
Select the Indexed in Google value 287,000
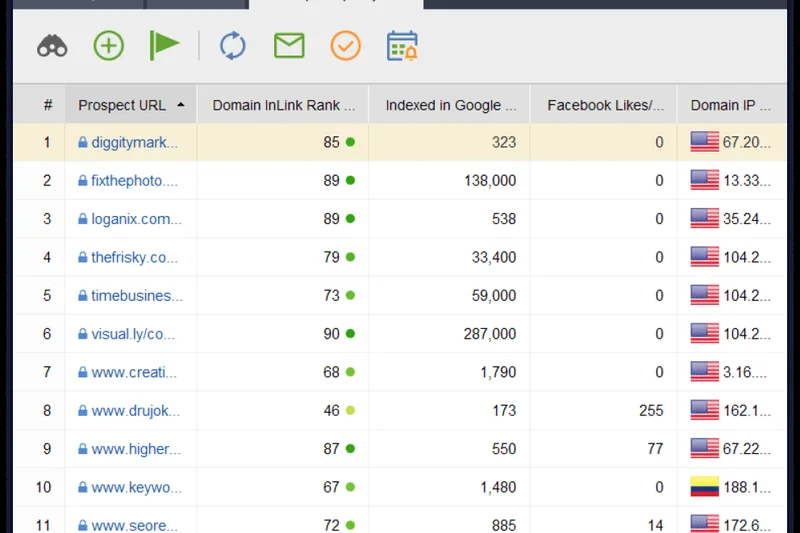tap(490, 334)
